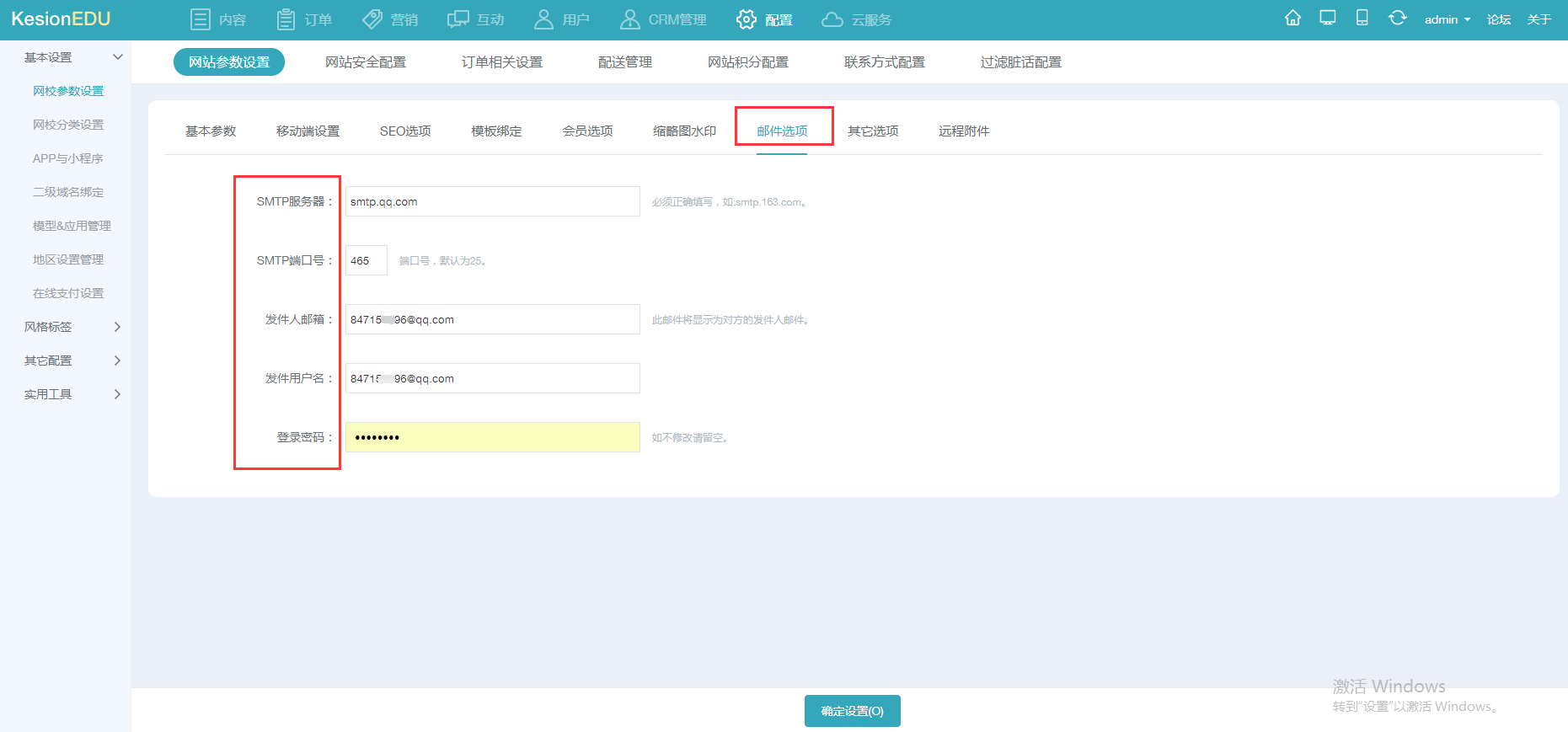
Task: Click the SMTP服务器 input field
Action: click(492, 201)
